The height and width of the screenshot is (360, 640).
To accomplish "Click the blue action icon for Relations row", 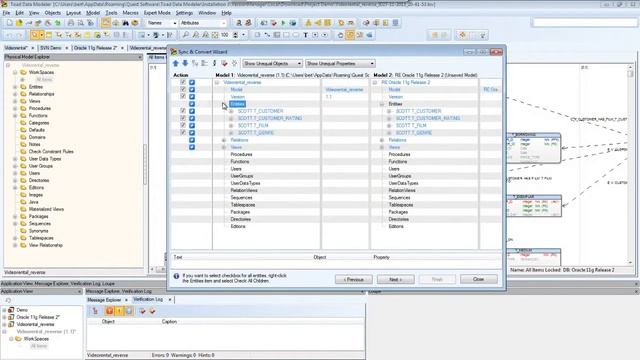I will point(192,140).
